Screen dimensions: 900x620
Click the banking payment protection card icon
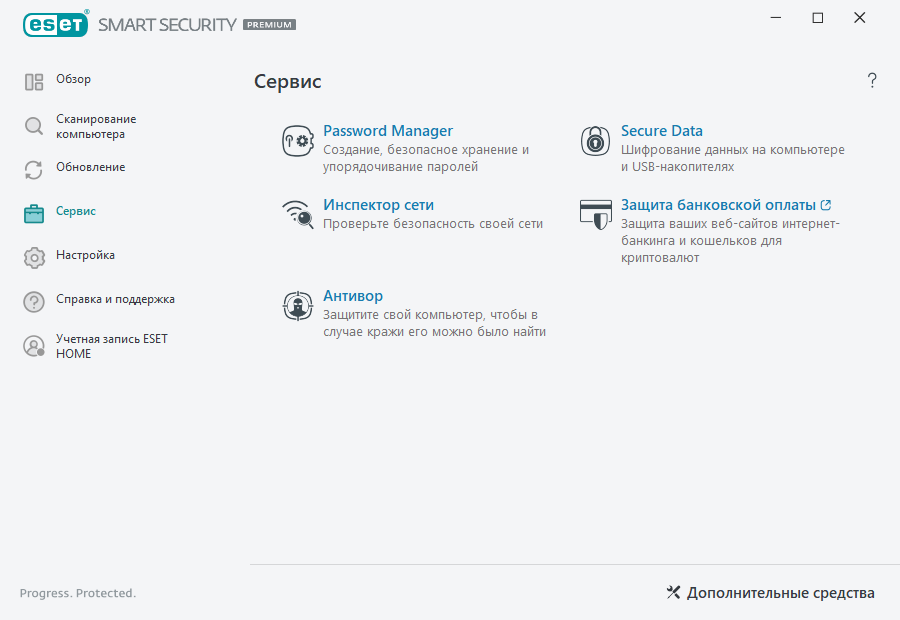click(595, 214)
